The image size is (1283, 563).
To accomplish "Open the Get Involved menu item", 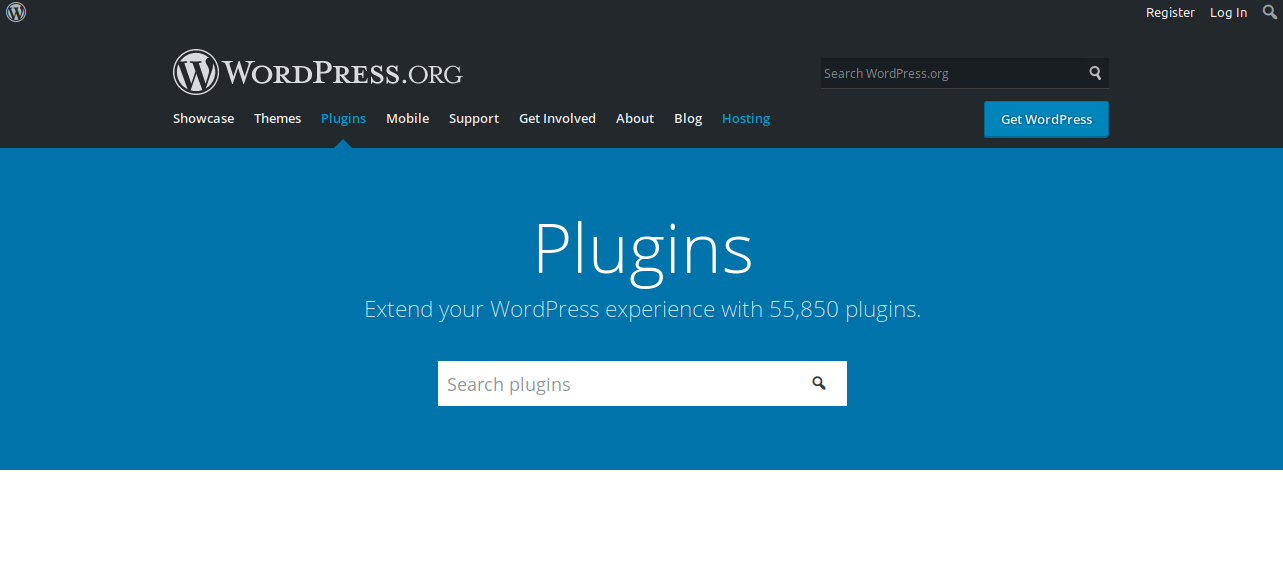I will click(557, 118).
